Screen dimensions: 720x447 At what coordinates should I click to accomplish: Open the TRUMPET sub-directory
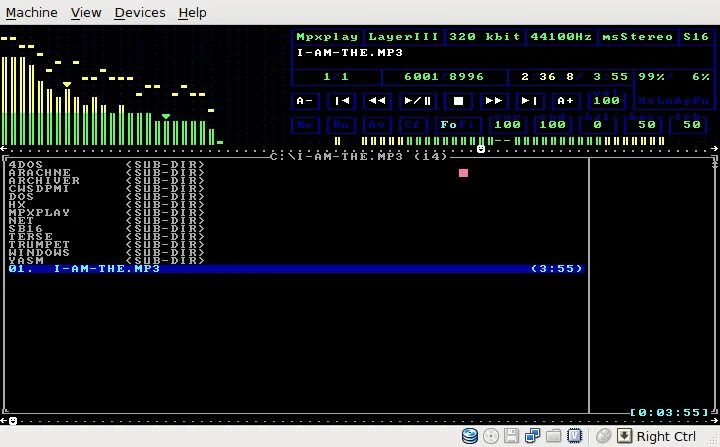pyautogui.click(x=107, y=244)
